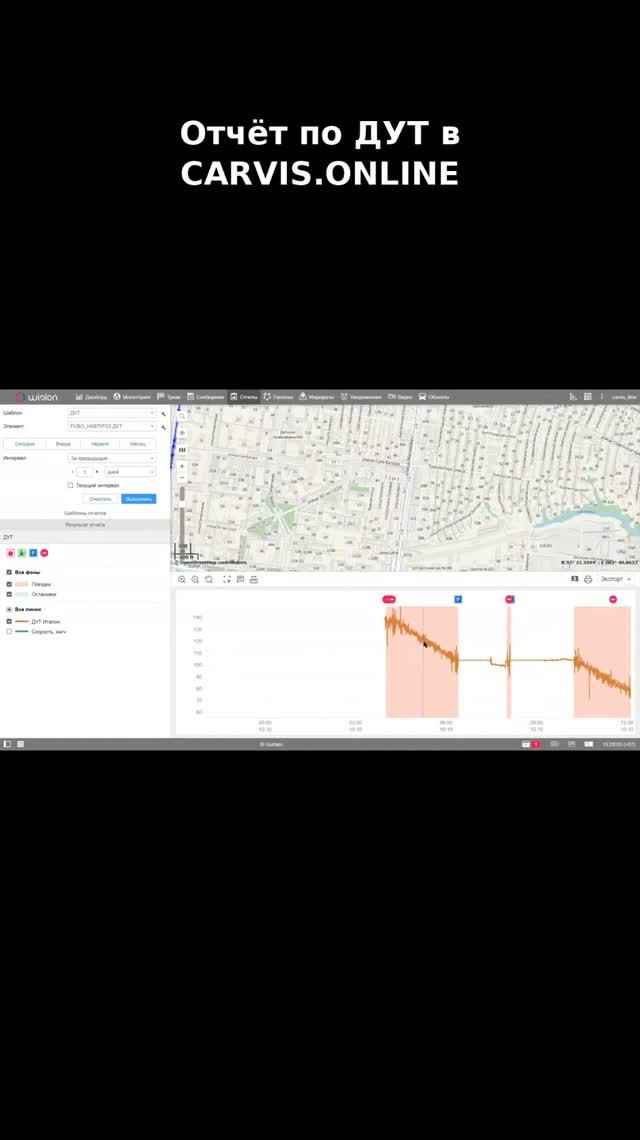Image resolution: width=640 pixels, height=1140 pixels.
Task: Expand the Шаблоны отчетов section
Action: (85, 513)
